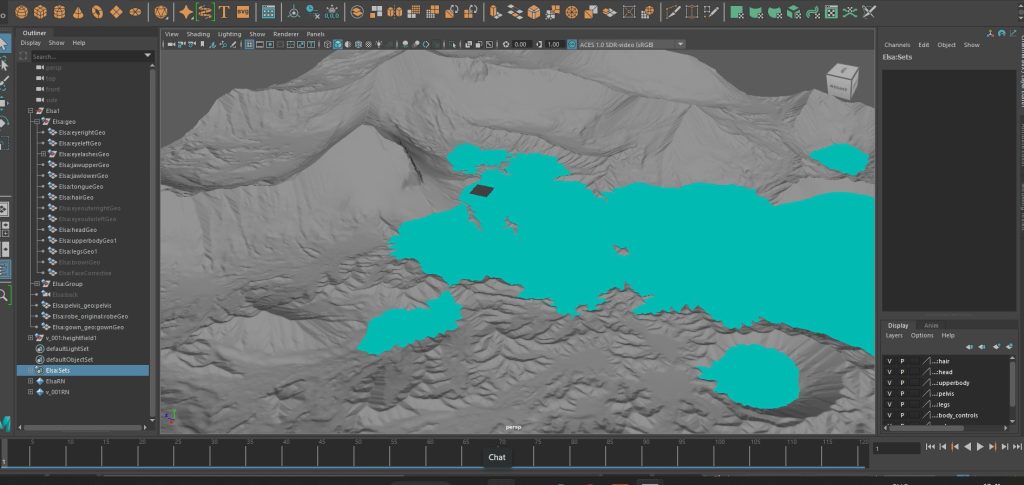Expand Elsa:eyelashesGeo in Outliner
1024x485 pixels.
(43, 154)
